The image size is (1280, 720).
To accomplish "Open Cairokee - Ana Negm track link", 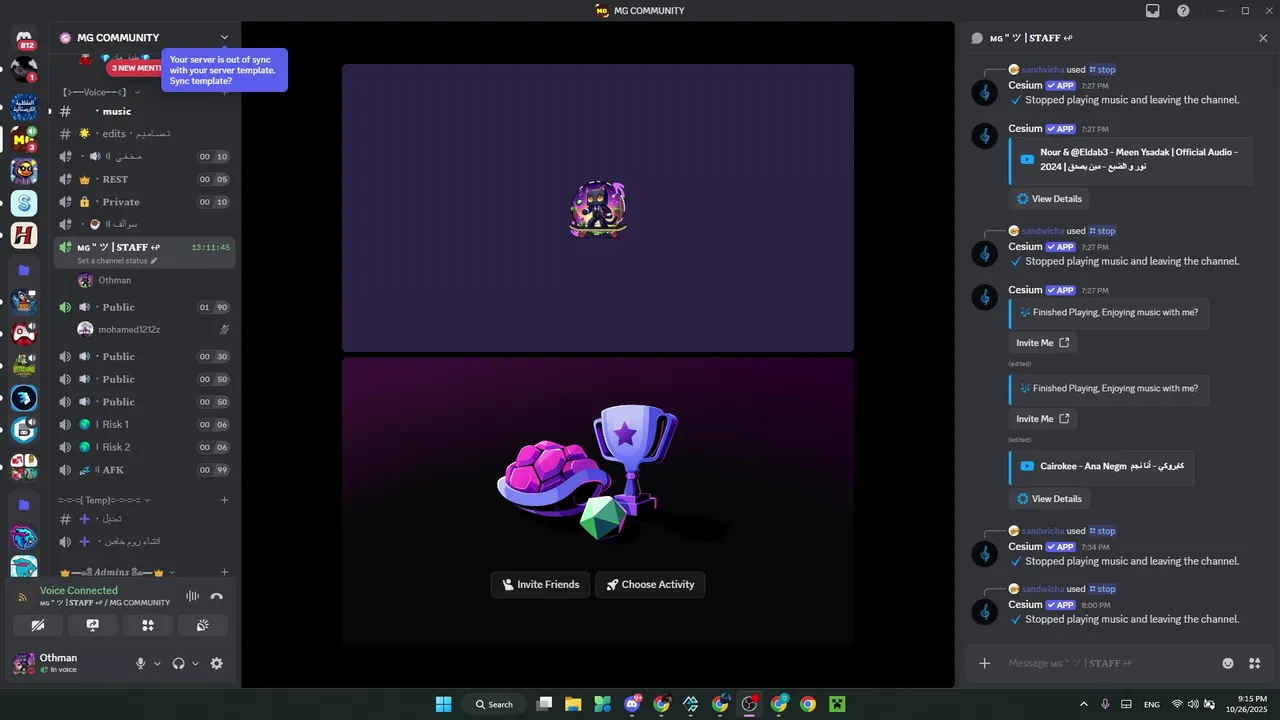I will [x=1112, y=466].
